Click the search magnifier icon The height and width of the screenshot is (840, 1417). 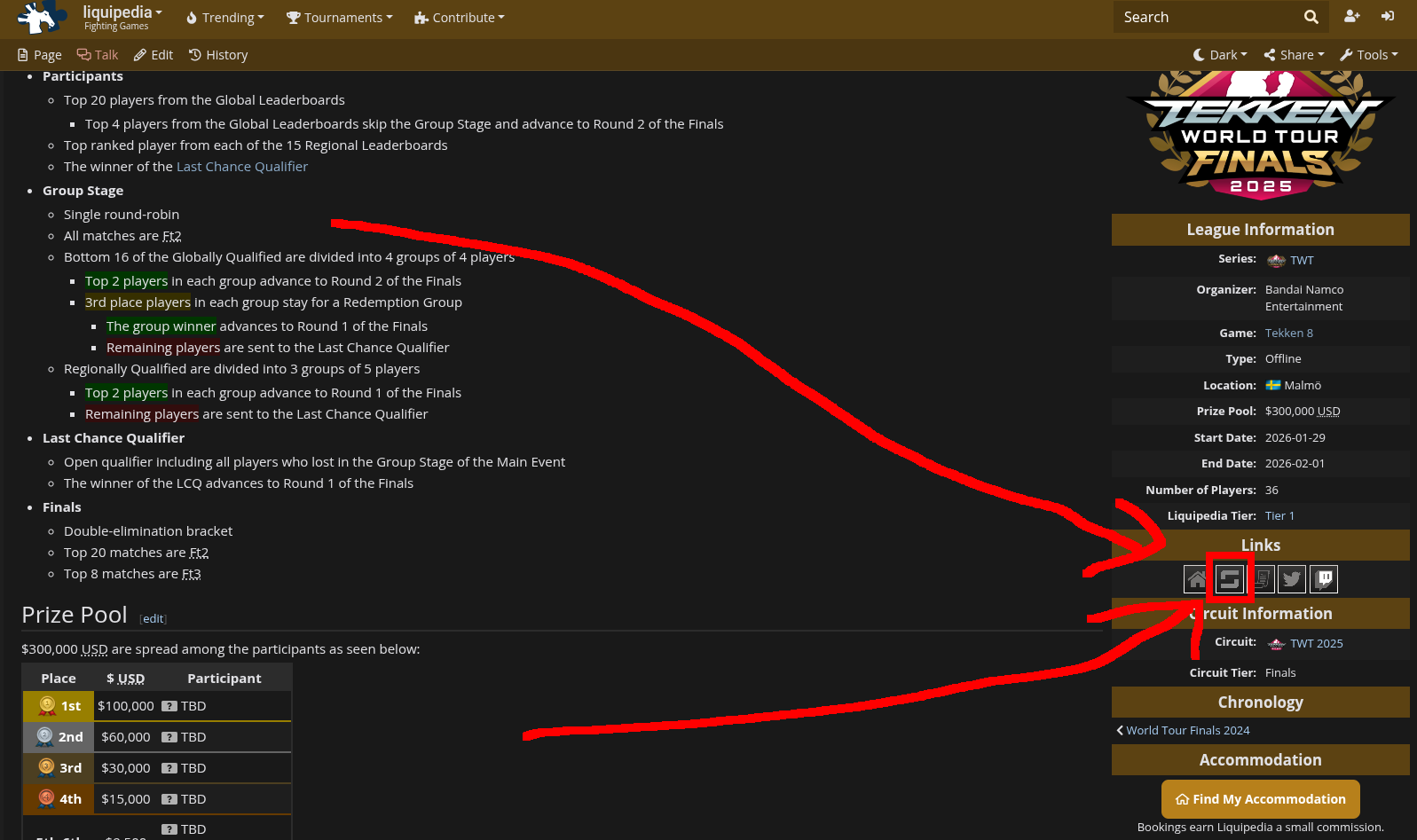pos(1311,17)
